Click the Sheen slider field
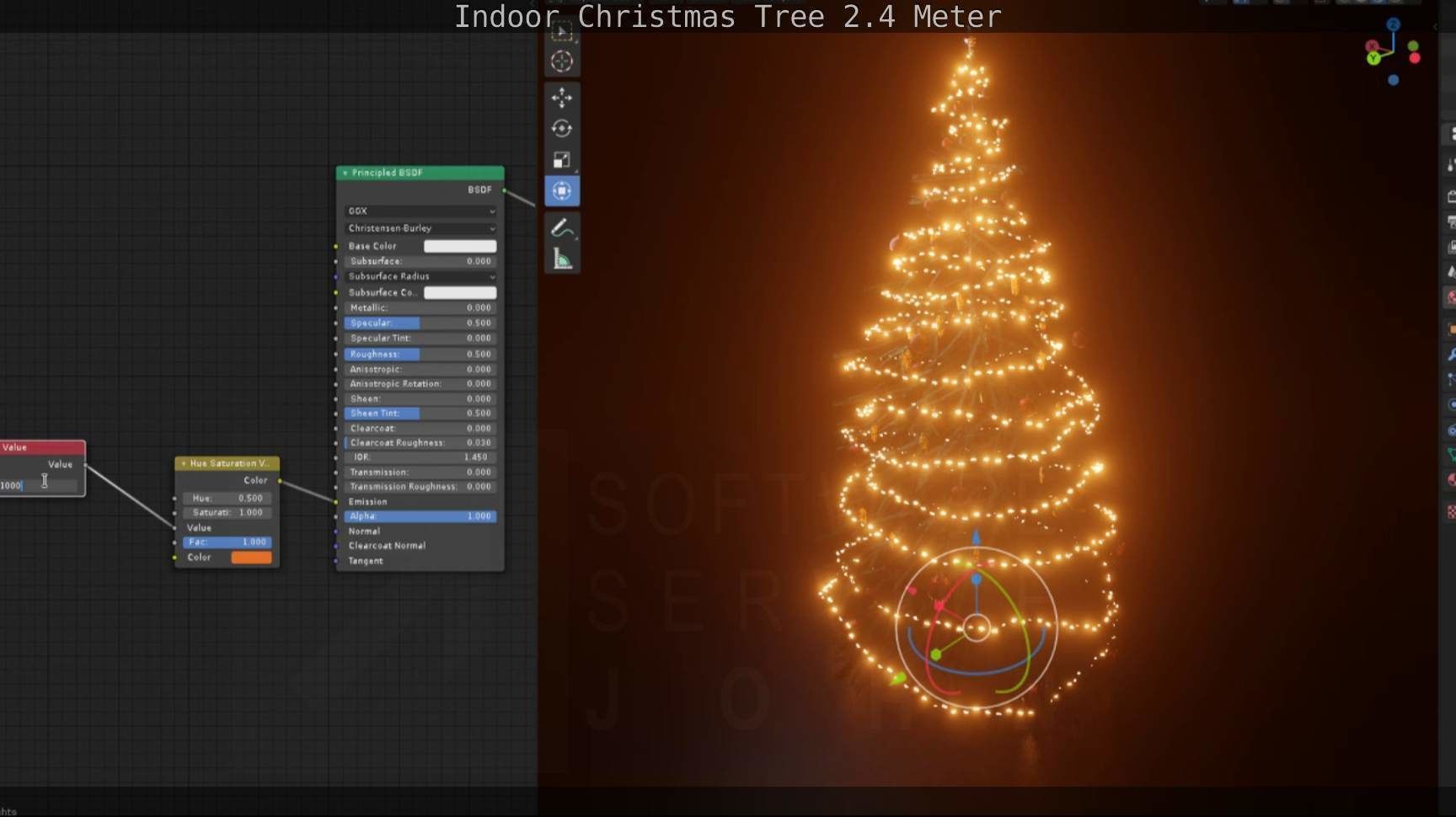Viewport: 1456px width, 817px height. click(420, 399)
